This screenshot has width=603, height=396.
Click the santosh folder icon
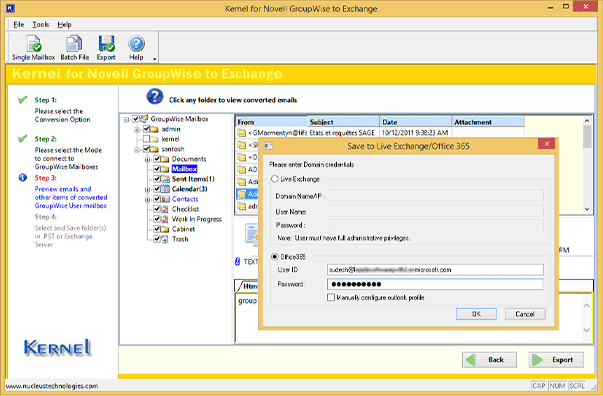point(154,149)
